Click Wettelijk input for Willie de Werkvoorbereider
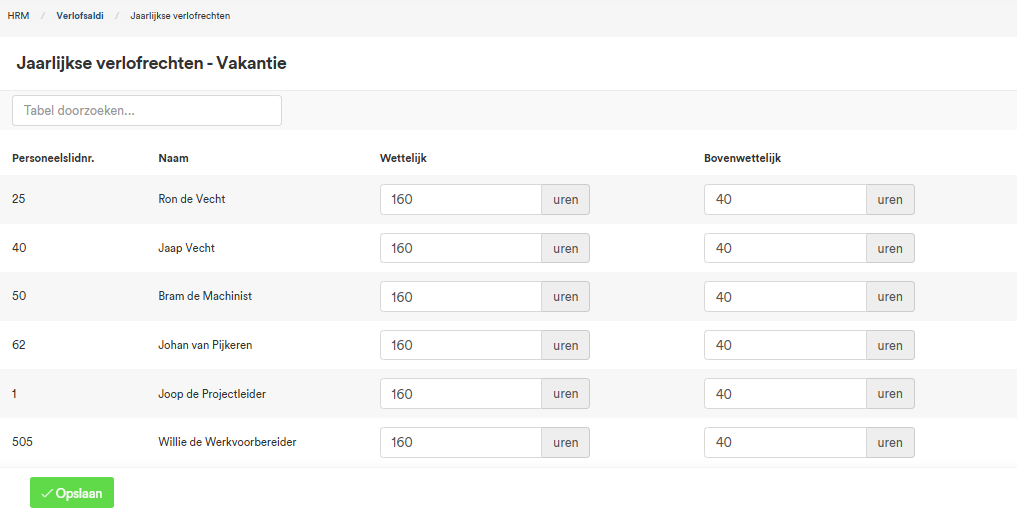 point(461,442)
